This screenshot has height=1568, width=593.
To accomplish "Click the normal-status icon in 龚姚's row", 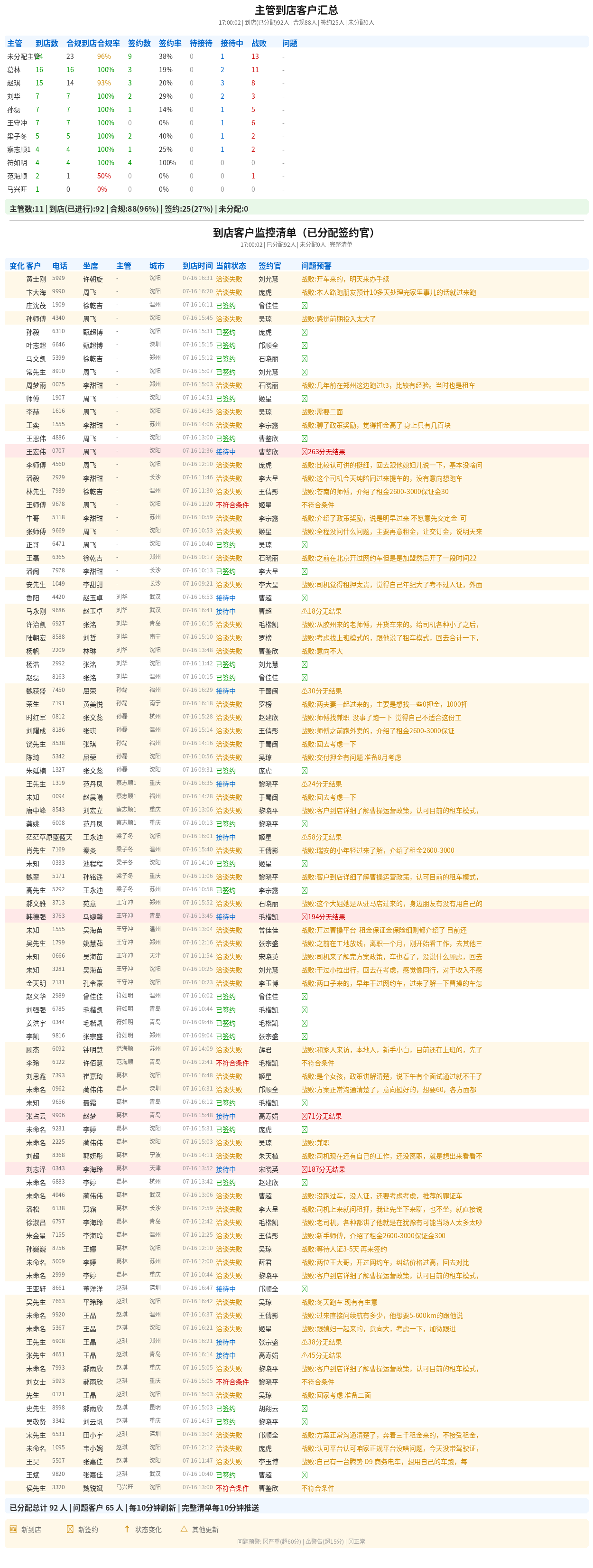I will (305, 823).
